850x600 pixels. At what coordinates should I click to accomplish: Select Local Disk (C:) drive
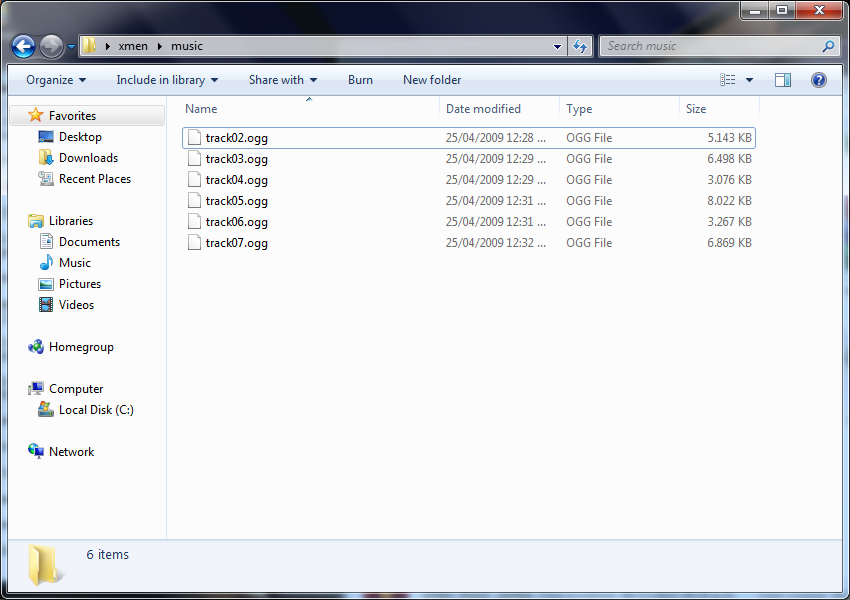pyautogui.click(x=95, y=410)
